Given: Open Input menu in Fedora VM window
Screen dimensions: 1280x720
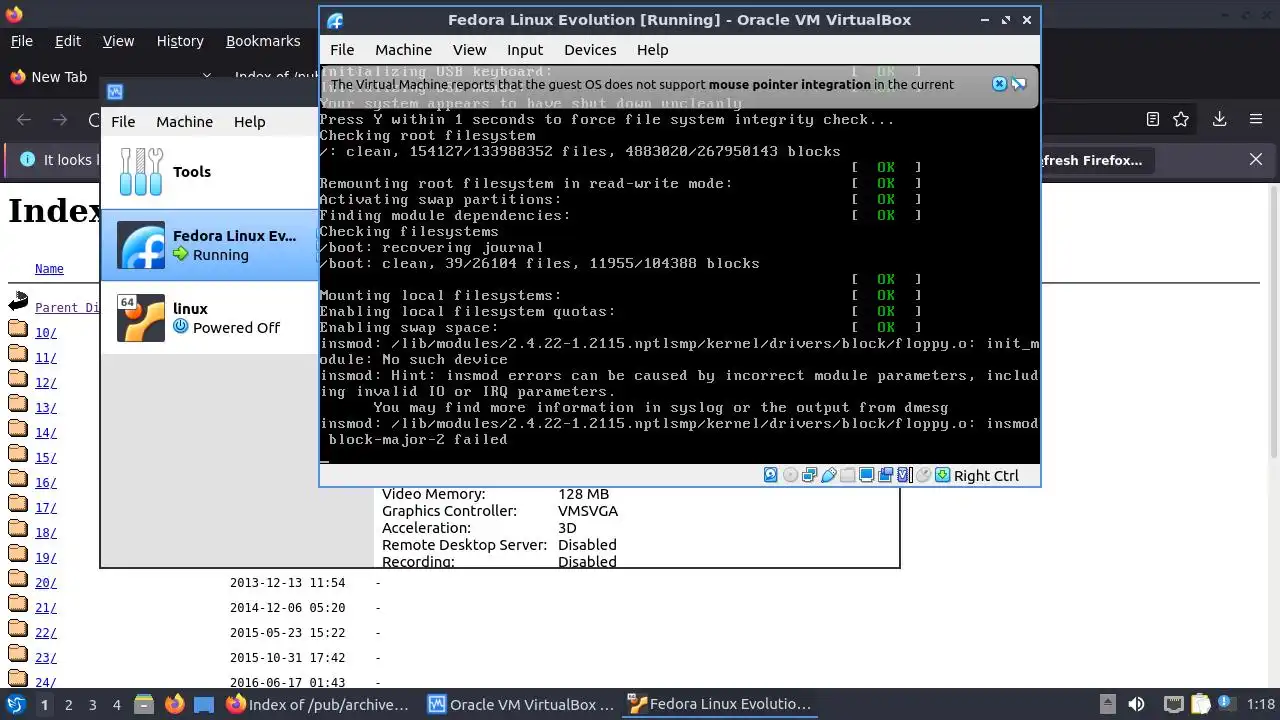Looking at the screenshot, I should (x=524, y=49).
